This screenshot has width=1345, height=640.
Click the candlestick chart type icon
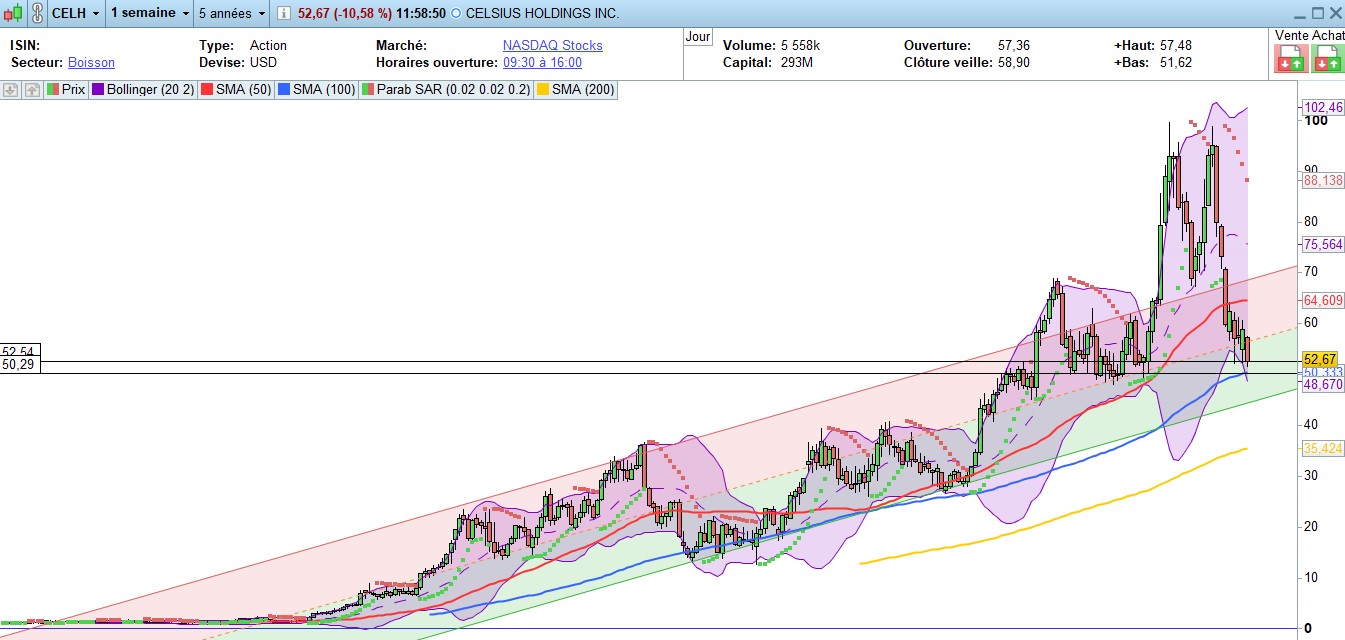coord(13,13)
